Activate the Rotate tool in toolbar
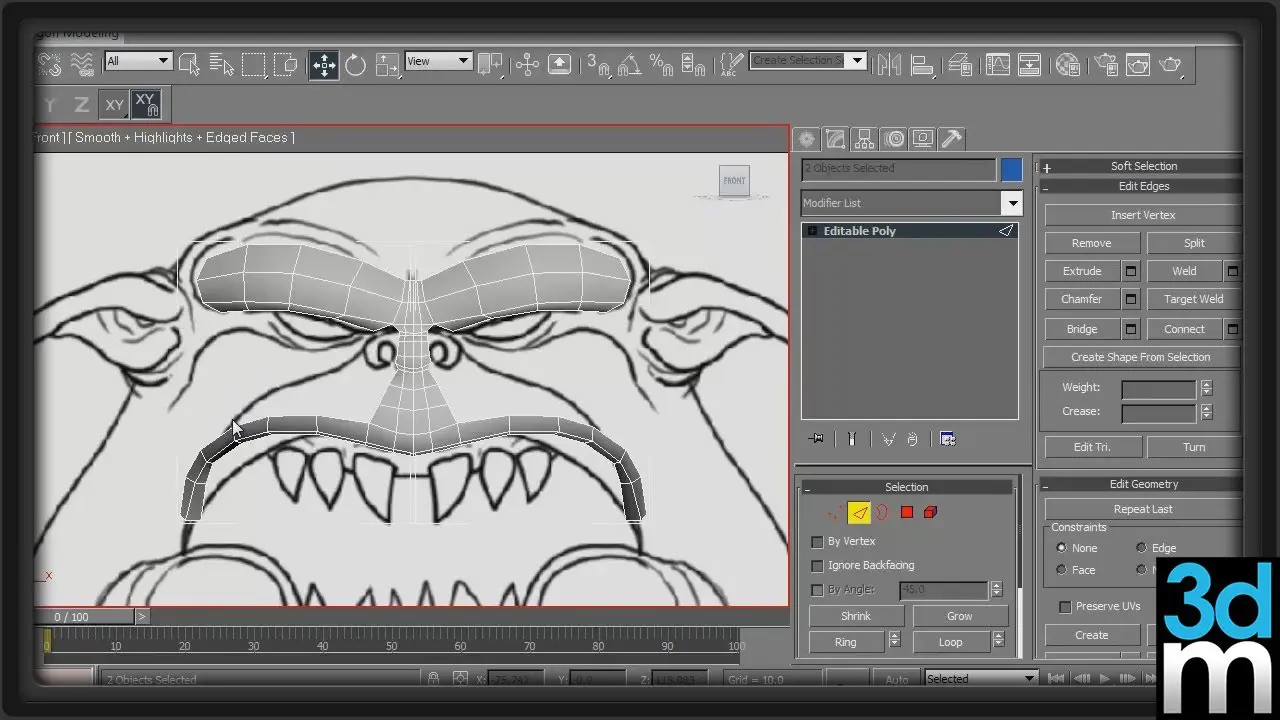This screenshot has height=720, width=1280. 355,66
